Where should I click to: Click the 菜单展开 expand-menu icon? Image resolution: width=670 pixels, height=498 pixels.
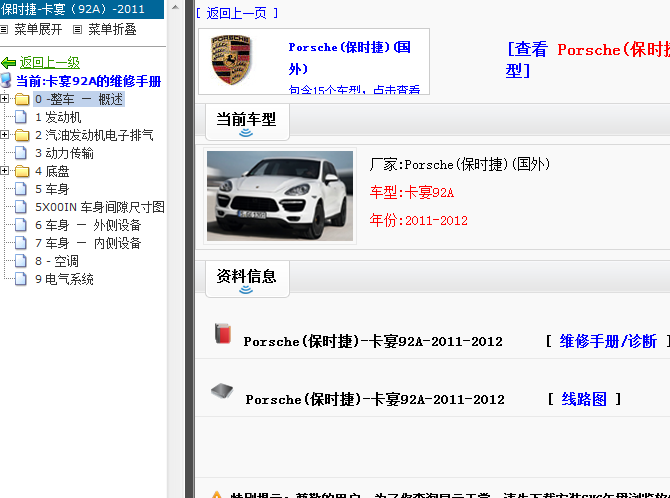tap(4, 29)
